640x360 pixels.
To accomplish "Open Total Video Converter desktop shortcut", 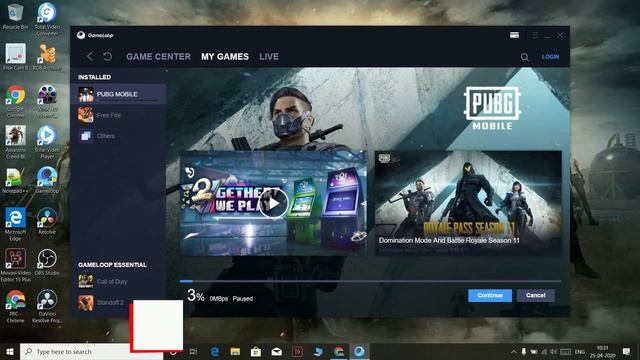I will pos(47,19).
